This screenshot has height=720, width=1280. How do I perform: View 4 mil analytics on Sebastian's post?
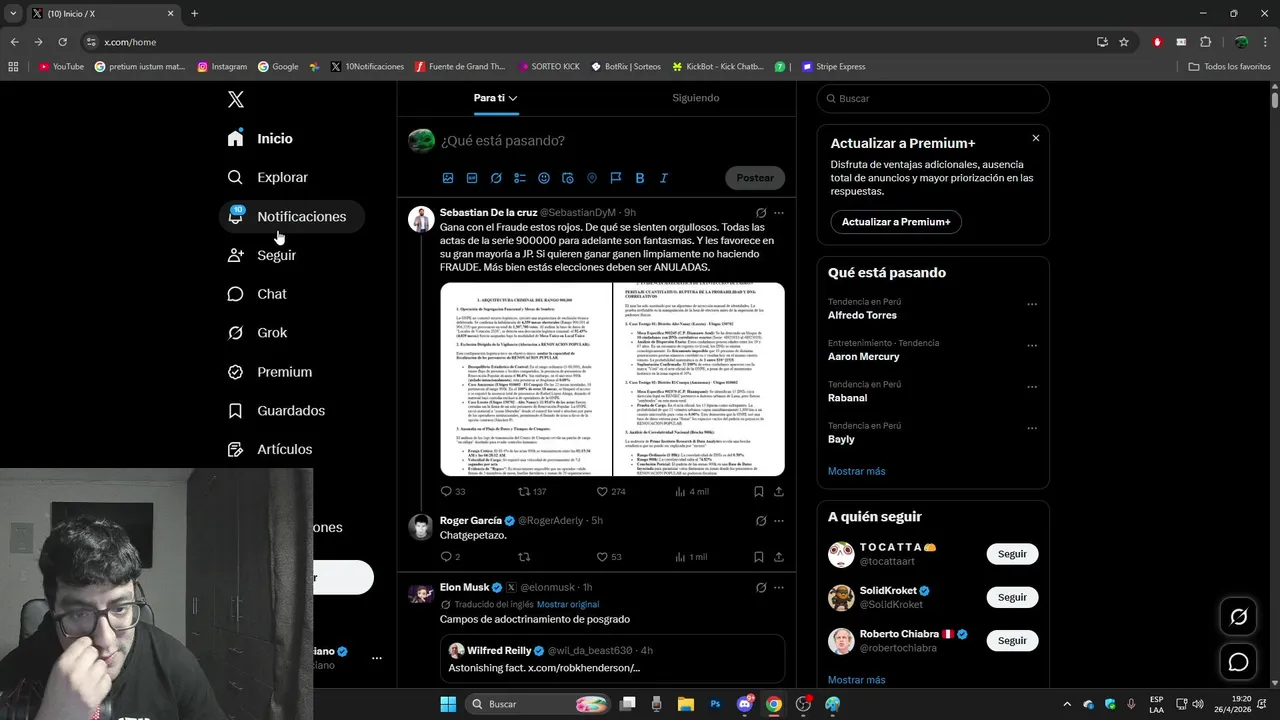click(692, 492)
